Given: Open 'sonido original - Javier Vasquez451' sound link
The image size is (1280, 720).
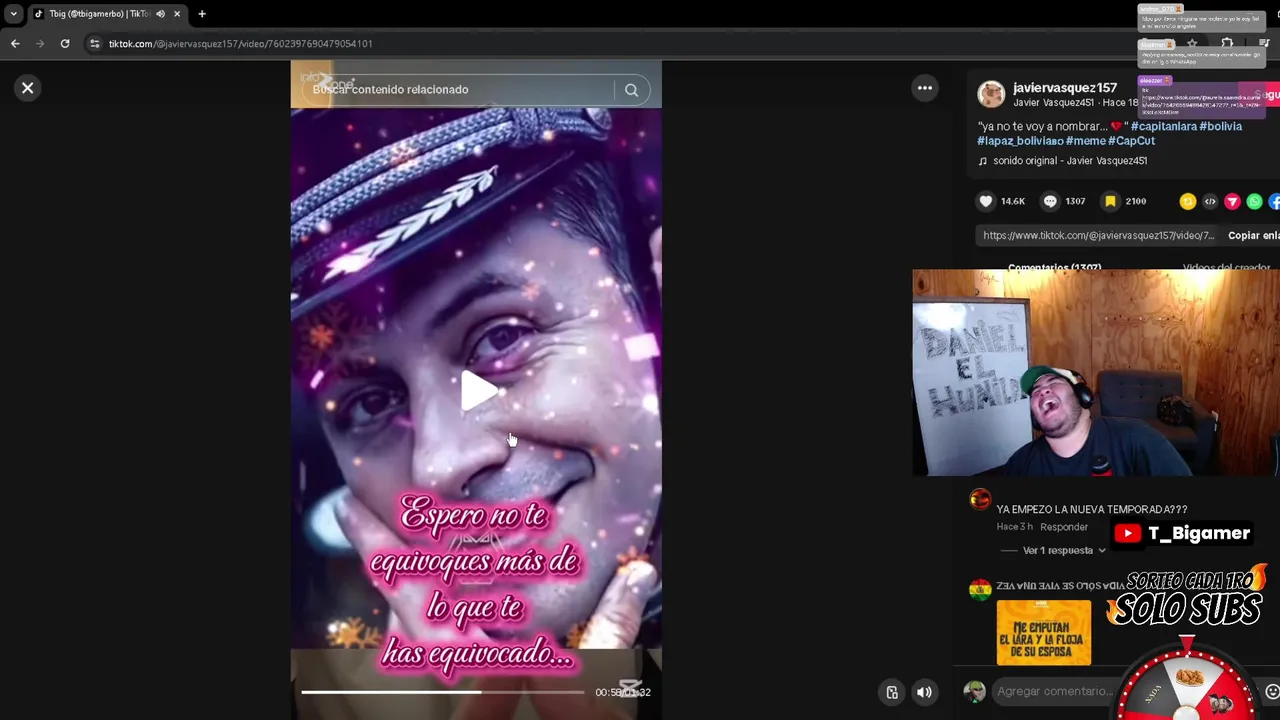Looking at the screenshot, I should [x=1069, y=161].
